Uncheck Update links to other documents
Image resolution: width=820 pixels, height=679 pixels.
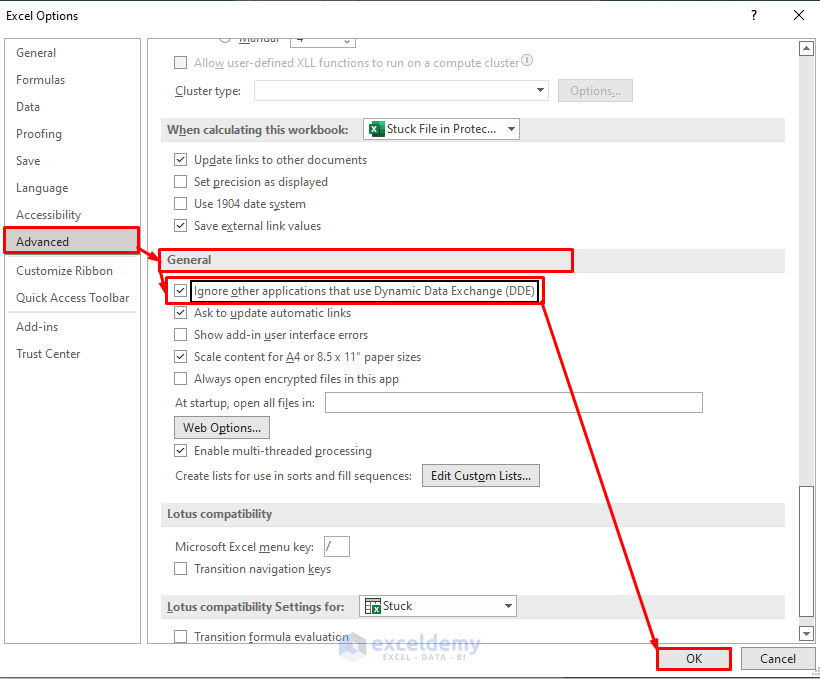pos(181,159)
